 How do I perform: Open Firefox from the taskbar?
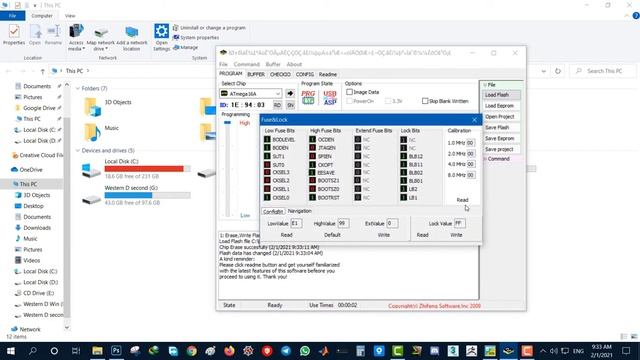click(x=229, y=351)
